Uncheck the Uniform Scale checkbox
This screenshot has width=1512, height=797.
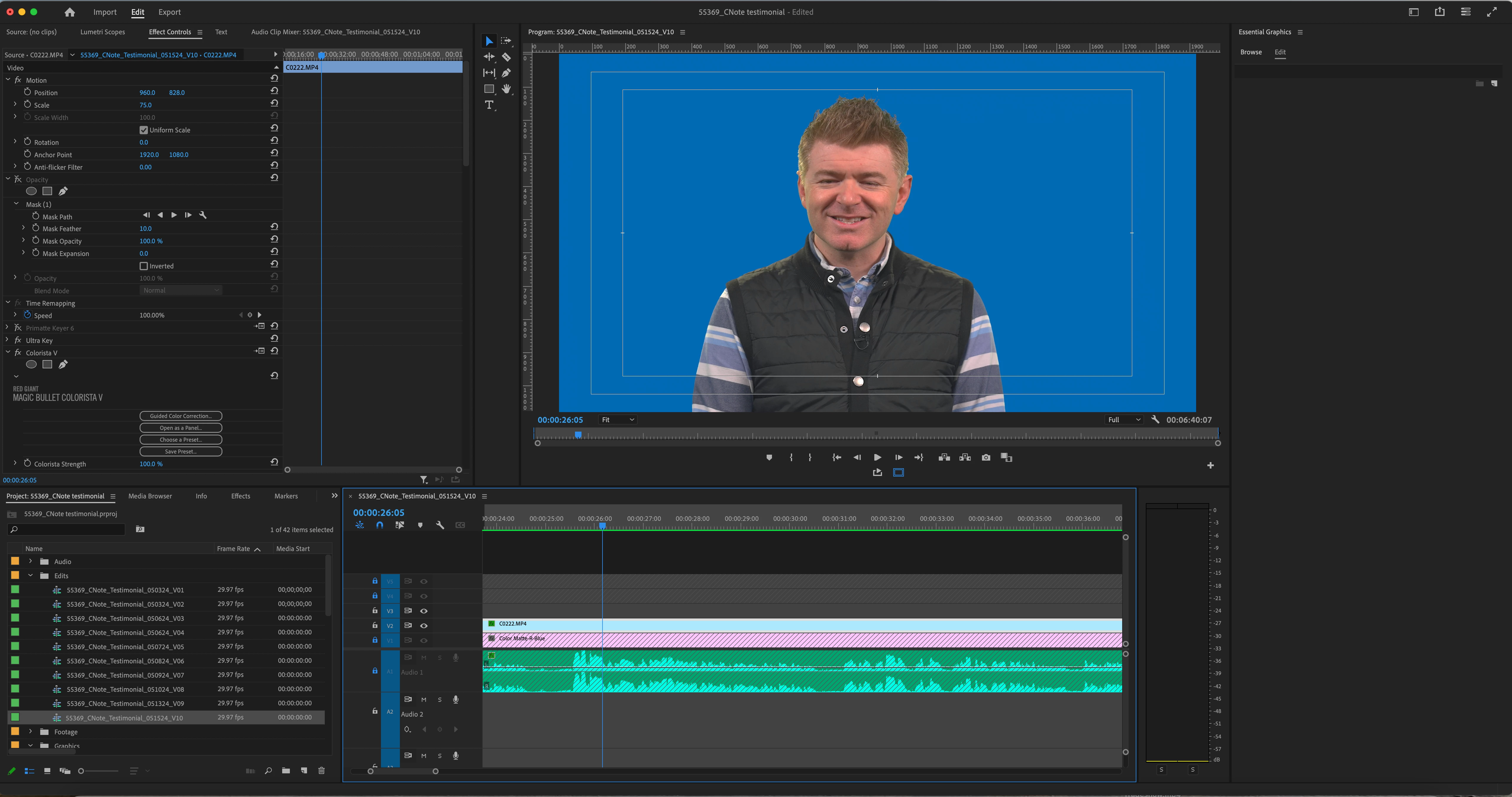tap(144, 130)
